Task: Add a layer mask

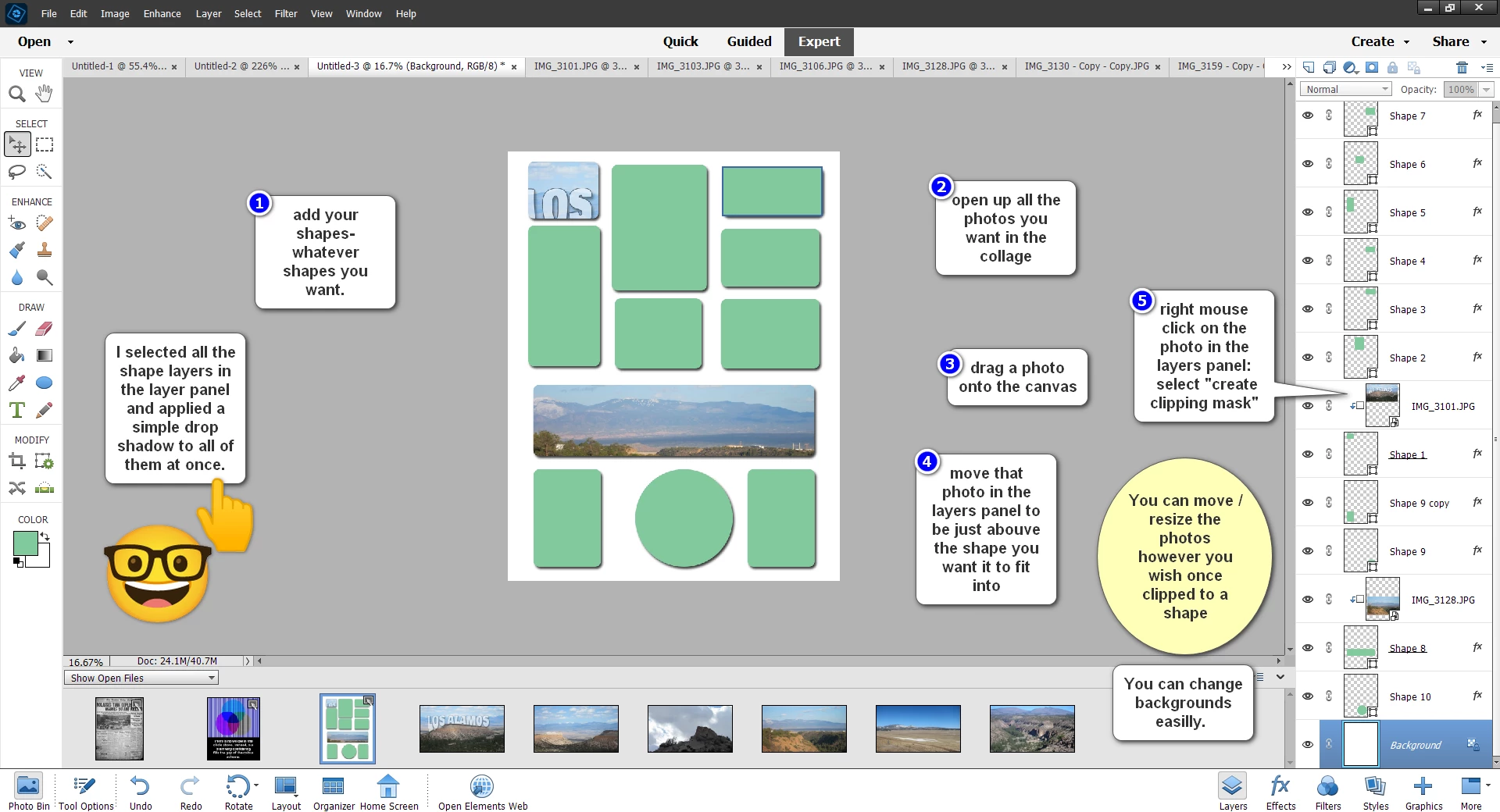Action: click(x=1372, y=67)
